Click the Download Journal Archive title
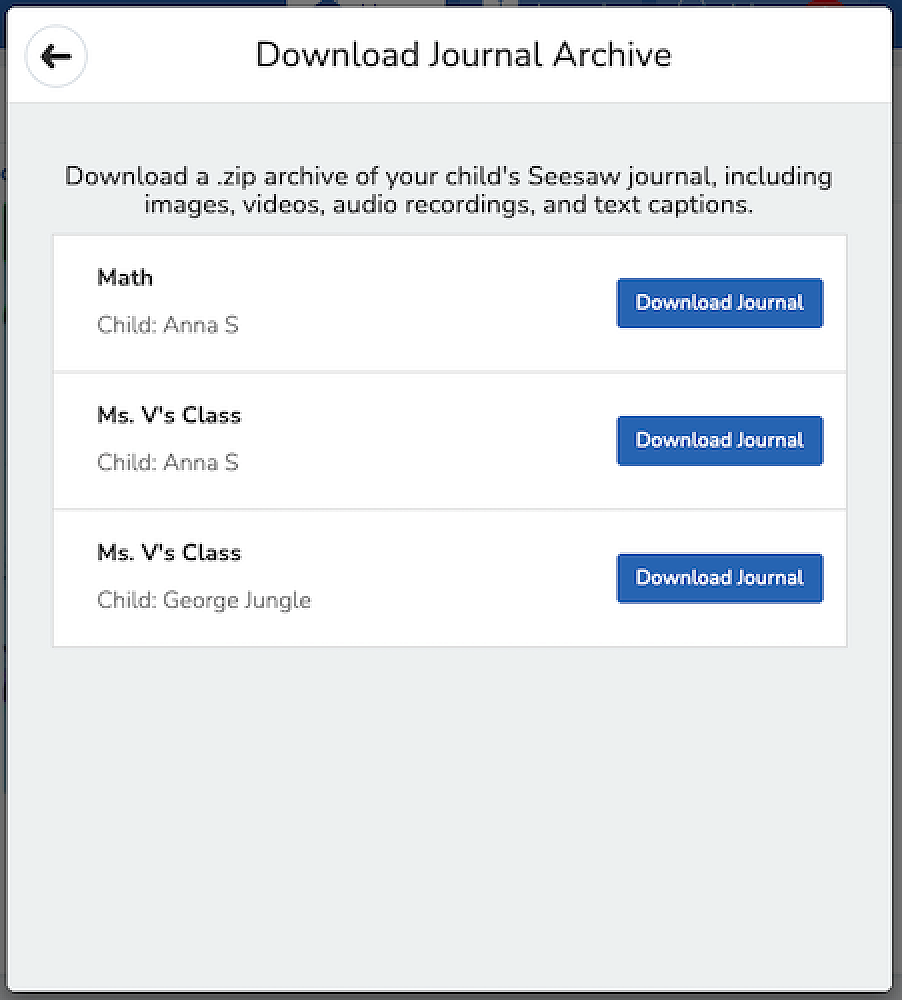 pos(465,55)
